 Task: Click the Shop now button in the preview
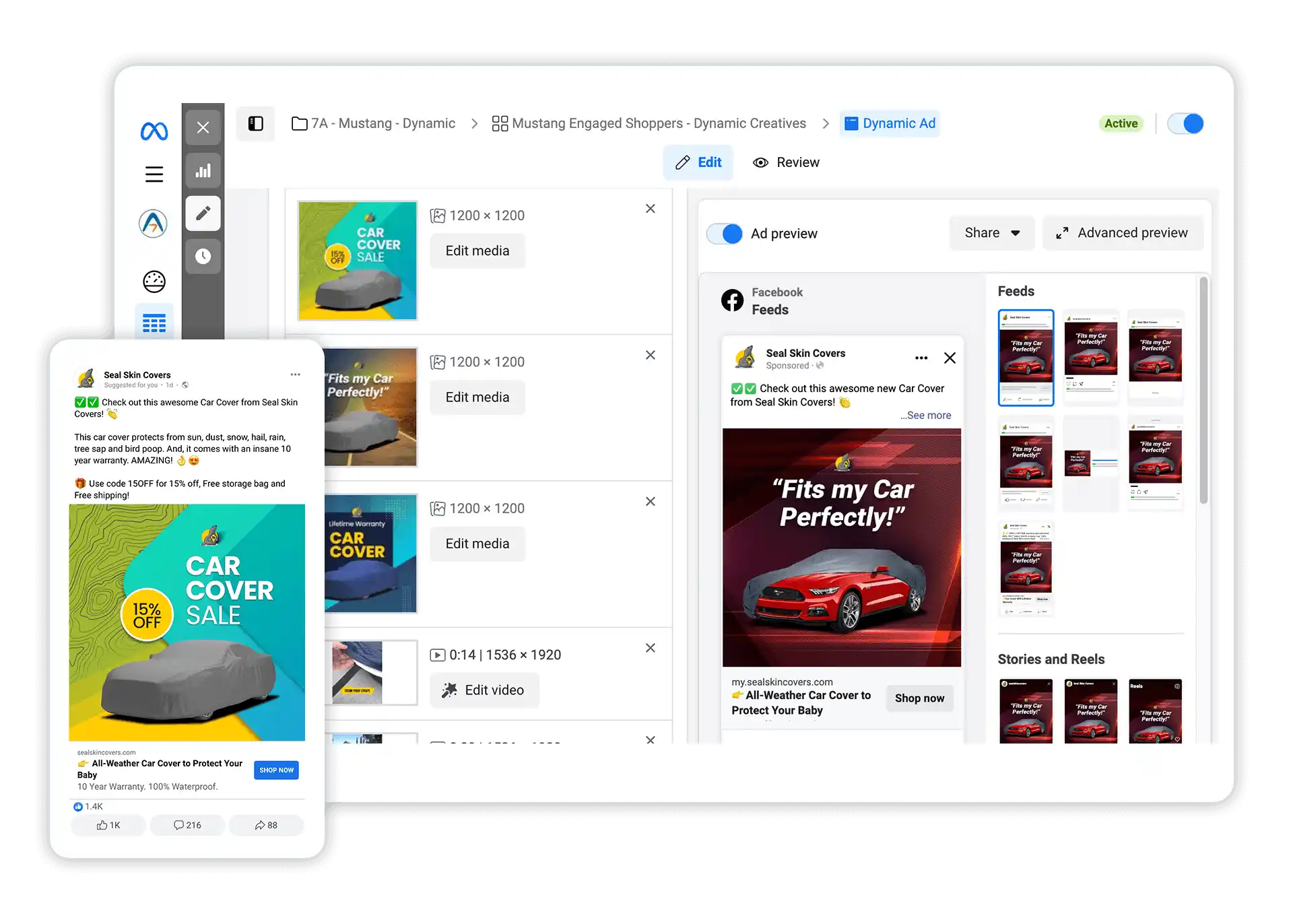[x=919, y=698]
